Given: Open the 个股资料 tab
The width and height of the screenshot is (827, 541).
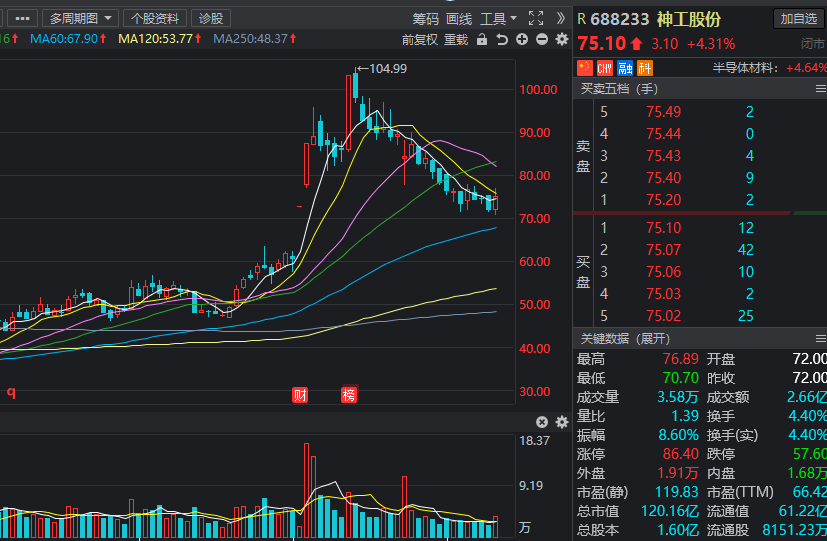Looking at the screenshot, I should click(x=155, y=18).
